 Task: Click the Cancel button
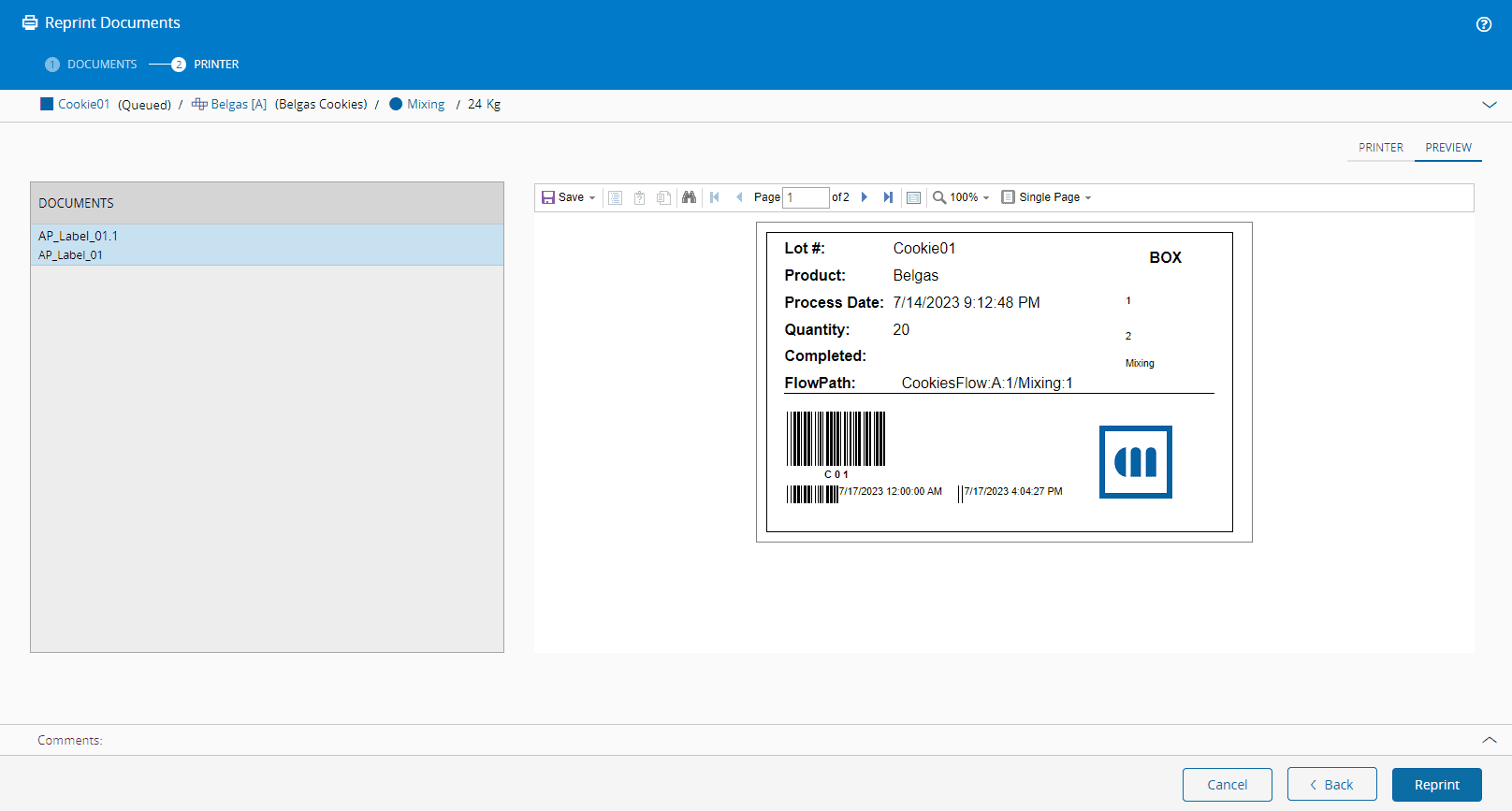[1227, 785]
